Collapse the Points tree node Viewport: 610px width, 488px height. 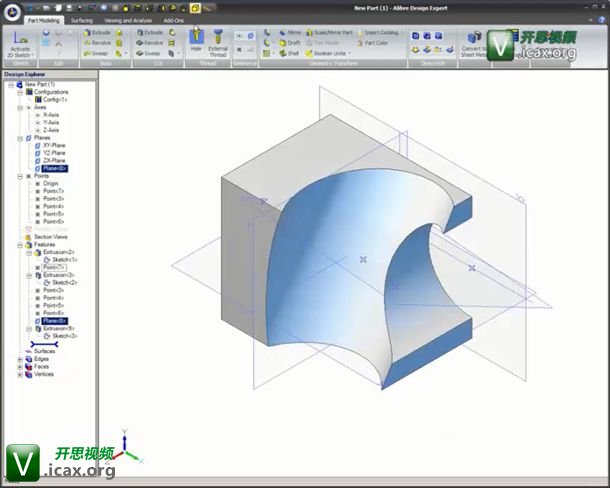(20, 176)
